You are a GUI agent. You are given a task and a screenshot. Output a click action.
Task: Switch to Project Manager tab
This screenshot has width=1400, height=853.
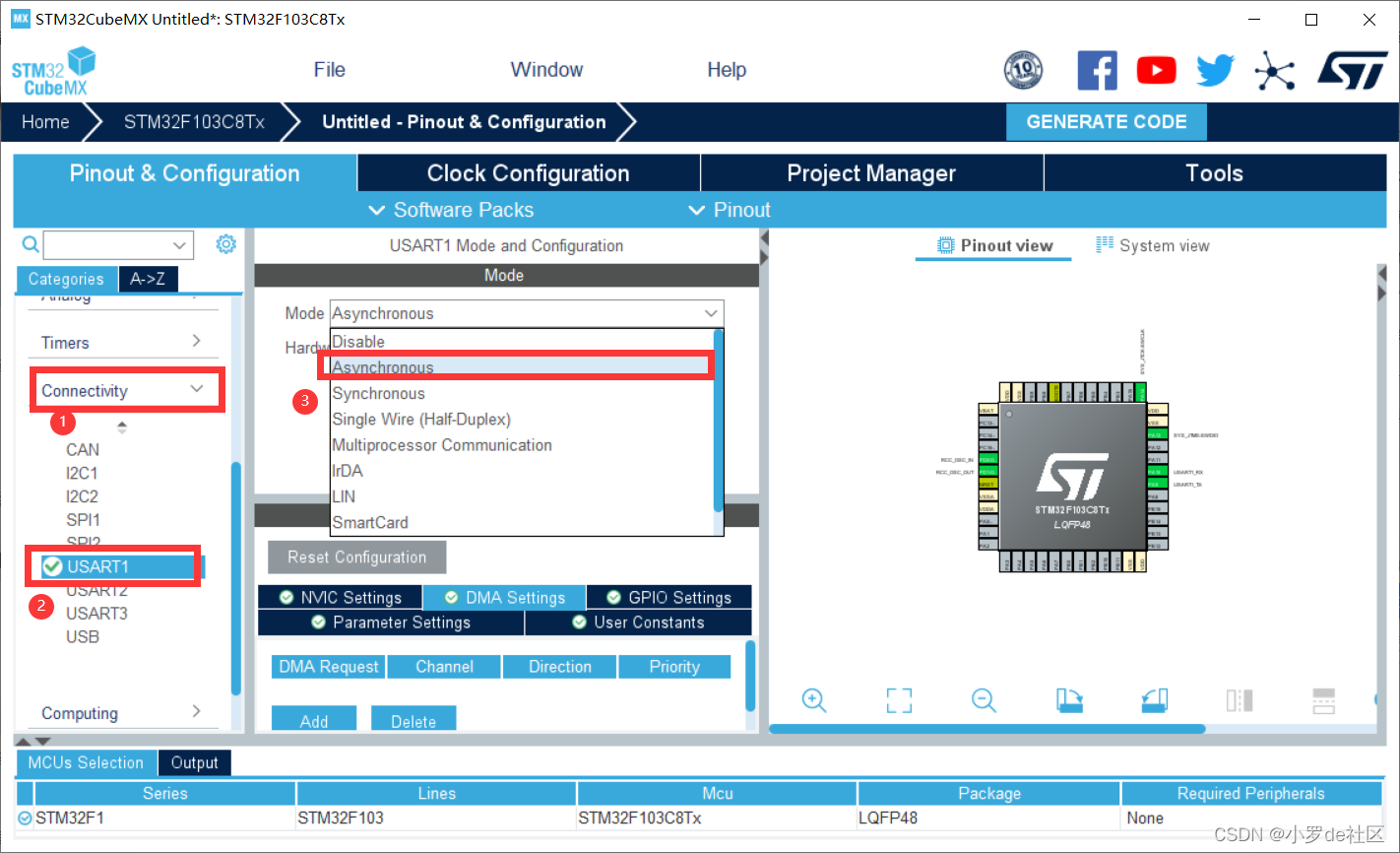[x=871, y=173]
